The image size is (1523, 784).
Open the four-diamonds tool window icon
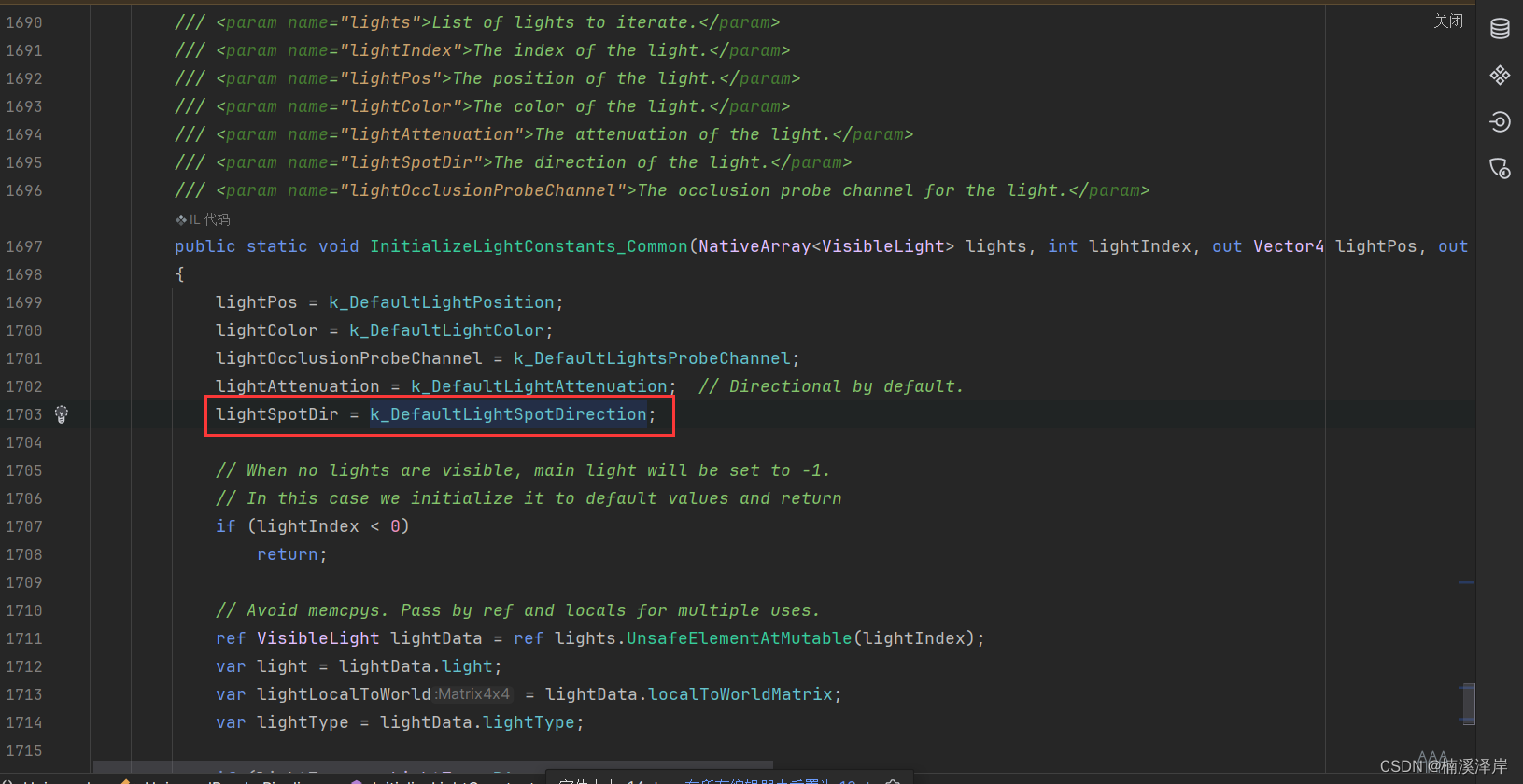click(x=1500, y=75)
